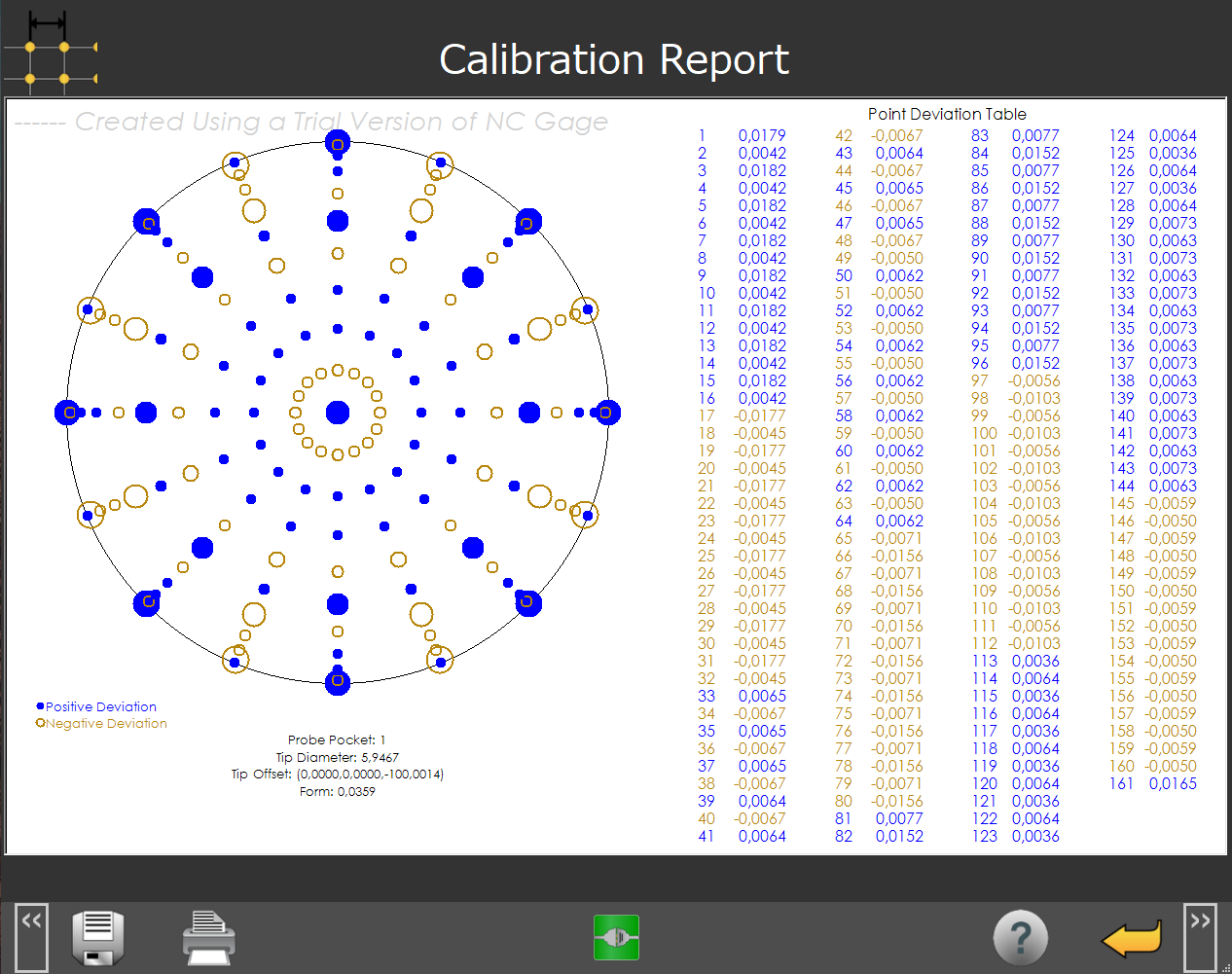Viewport: 1232px width, 974px height.
Task: Print the calibration report
Action: coord(208,938)
